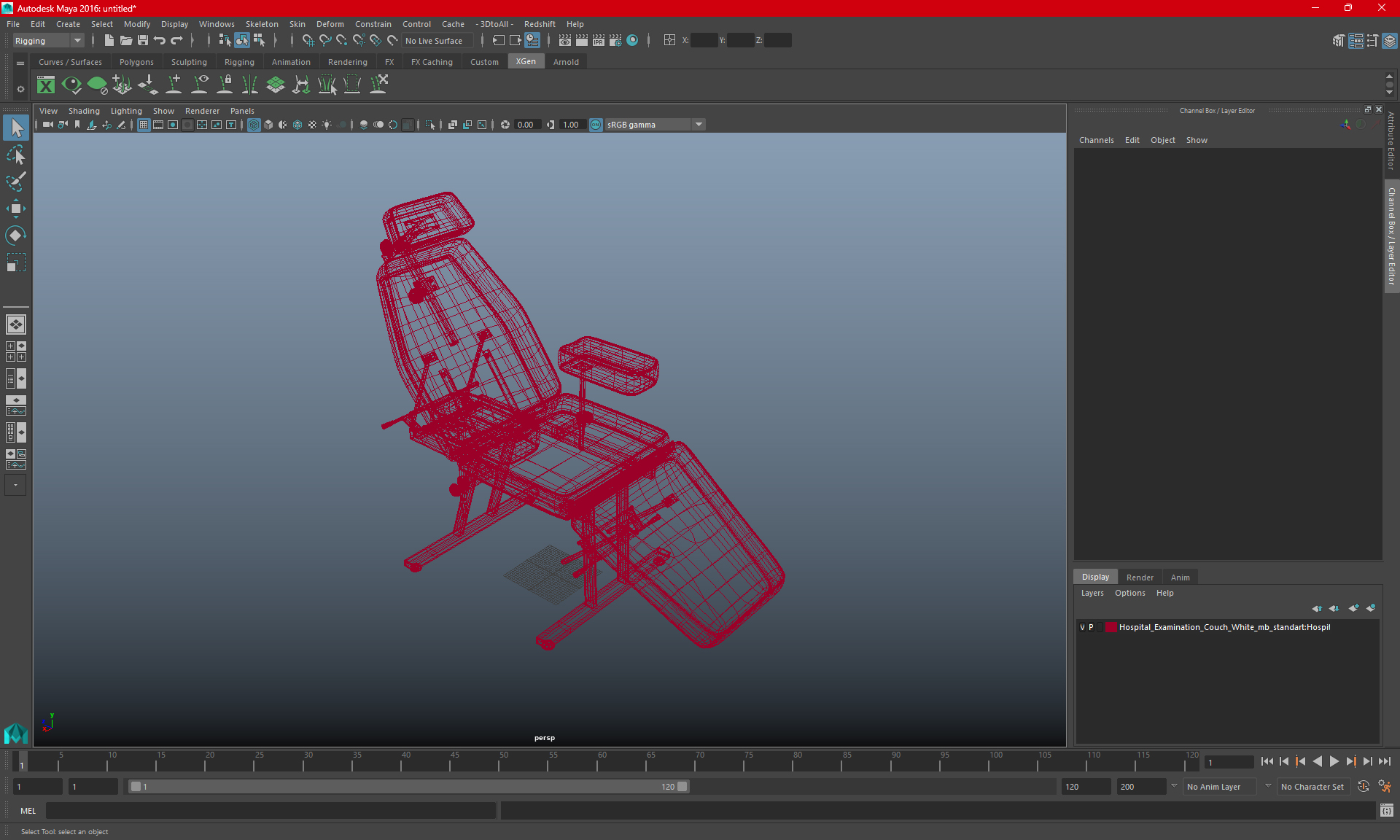Screen dimensions: 1400x840
Task: Open the Skeleton menu
Action: click(x=262, y=24)
